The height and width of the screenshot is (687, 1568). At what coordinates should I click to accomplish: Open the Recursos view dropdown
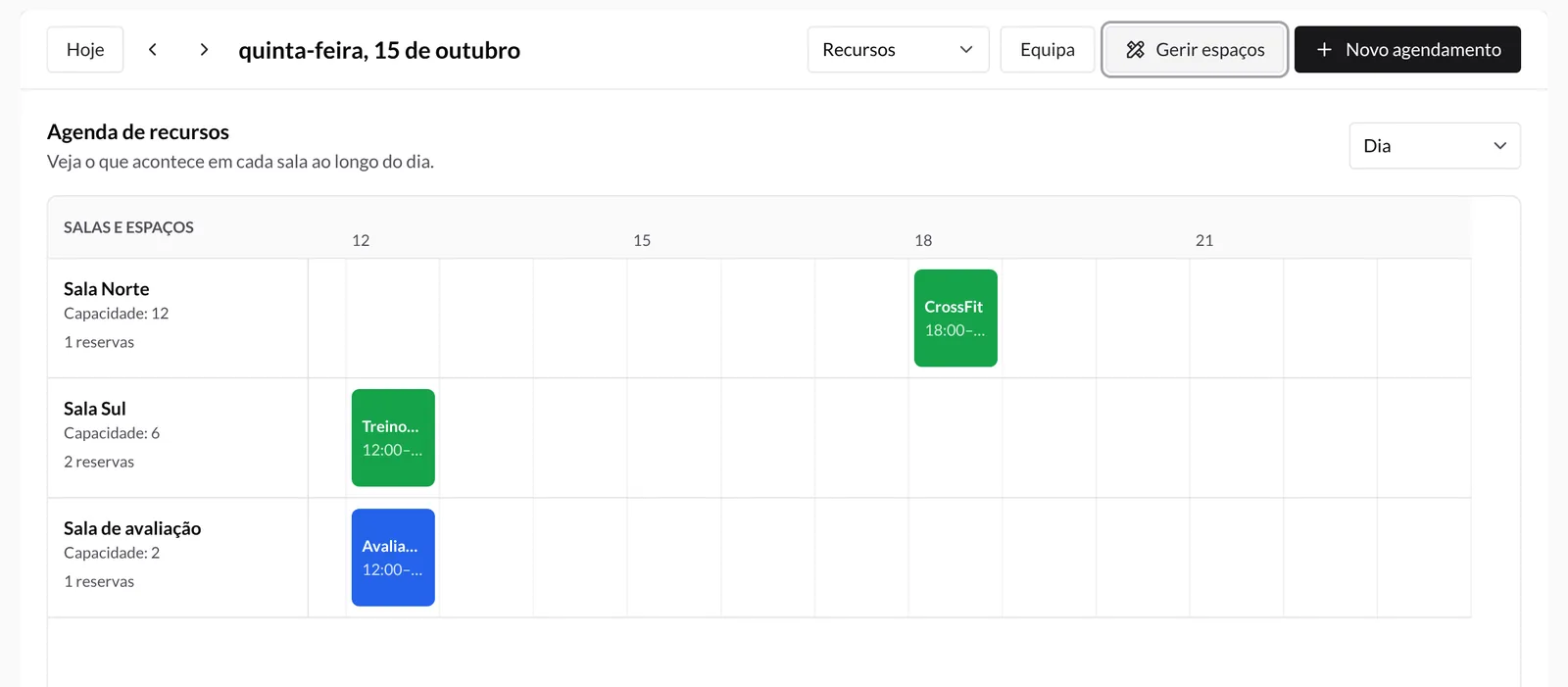point(898,49)
